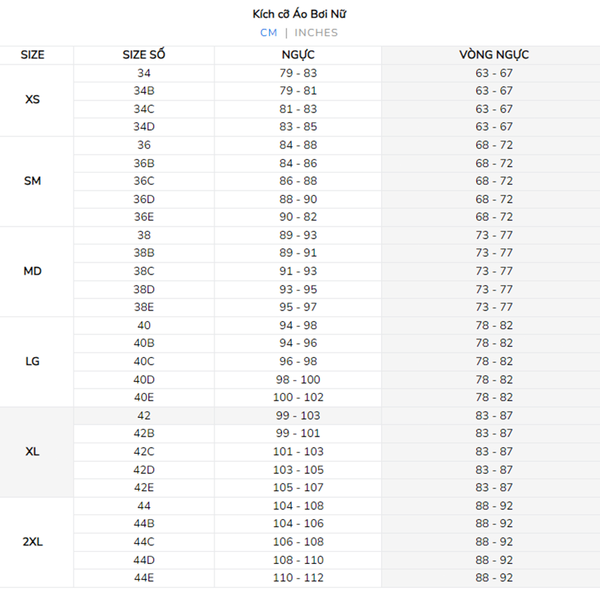Click the 42E size number cell
This screenshot has height=600, width=600.
coord(144,487)
